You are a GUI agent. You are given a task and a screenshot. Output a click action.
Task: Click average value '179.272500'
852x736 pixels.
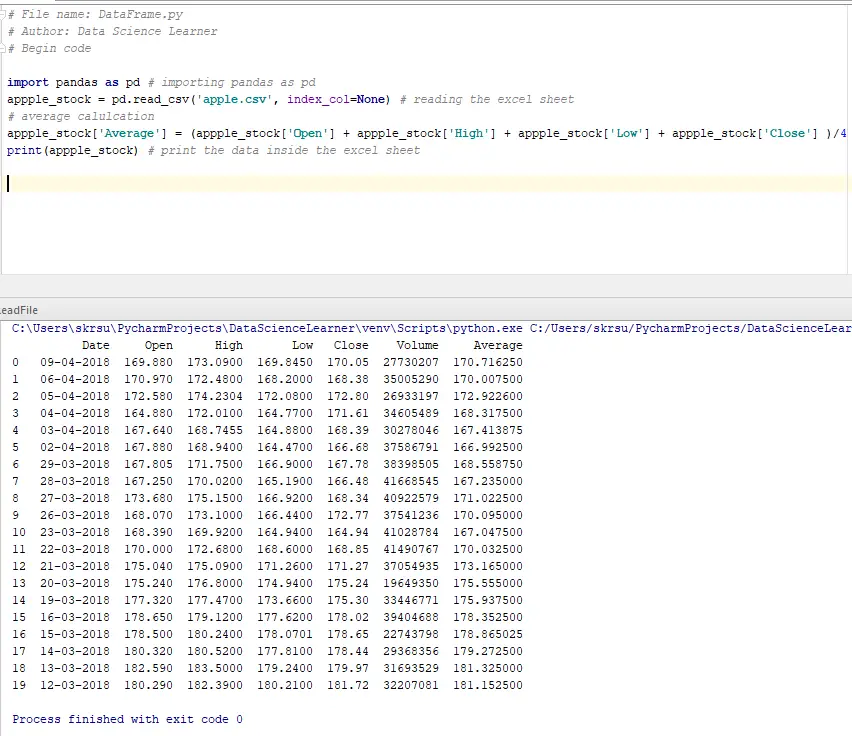[x=488, y=651]
